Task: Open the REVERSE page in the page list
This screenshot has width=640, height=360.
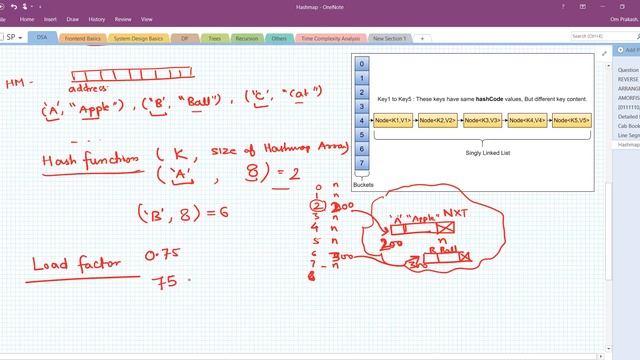Action: click(x=628, y=79)
